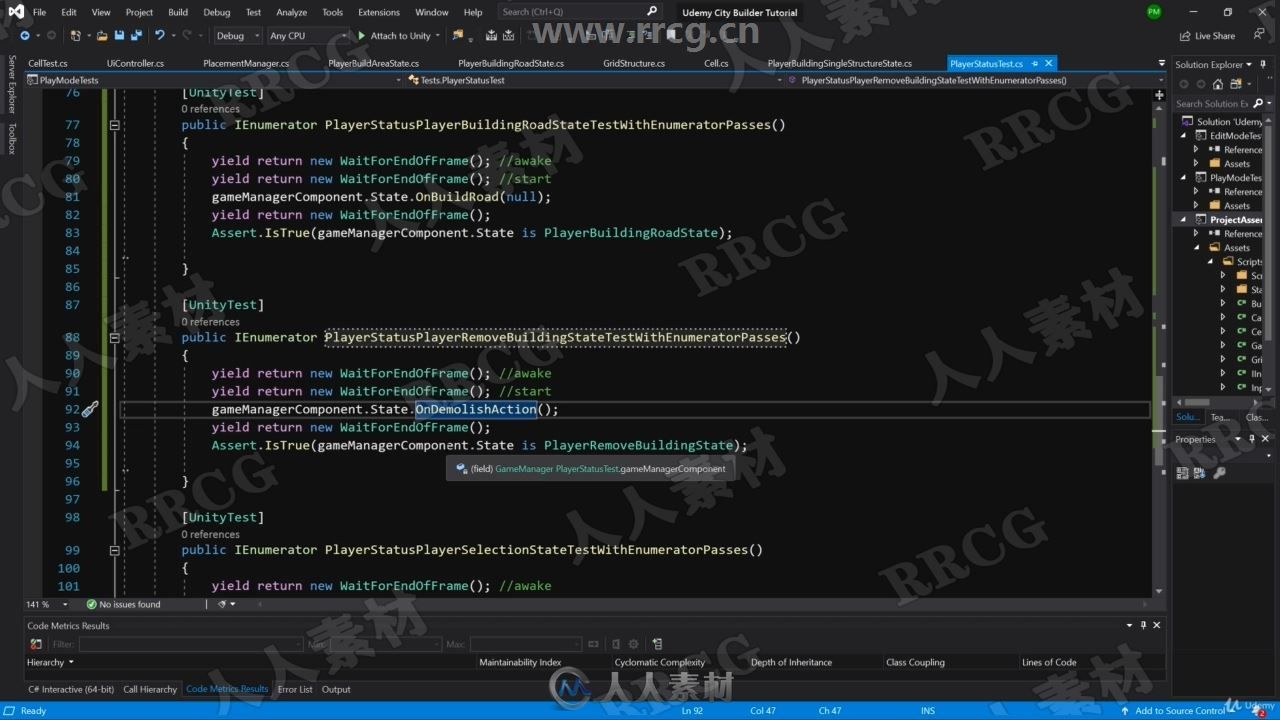The width and height of the screenshot is (1280, 720).
Task: Click the Save All icon
Action: pos(135,36)
